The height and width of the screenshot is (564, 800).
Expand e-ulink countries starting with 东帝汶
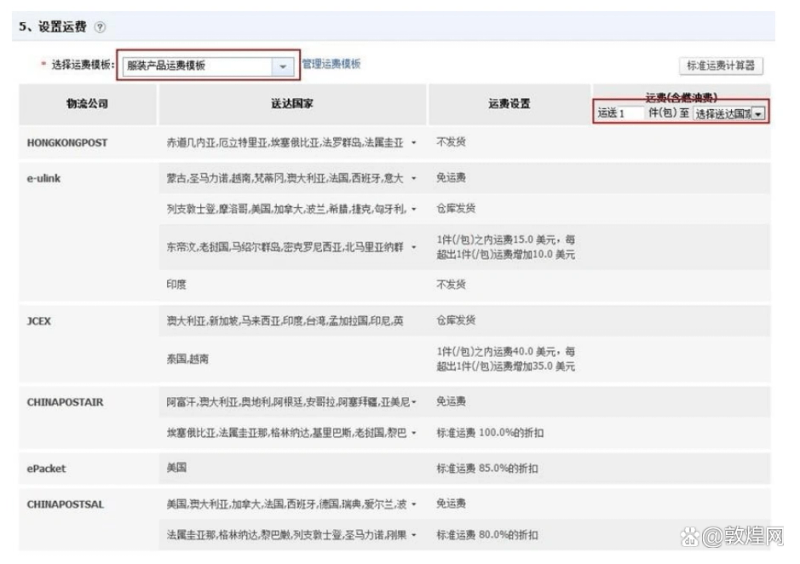click(414, 247)
